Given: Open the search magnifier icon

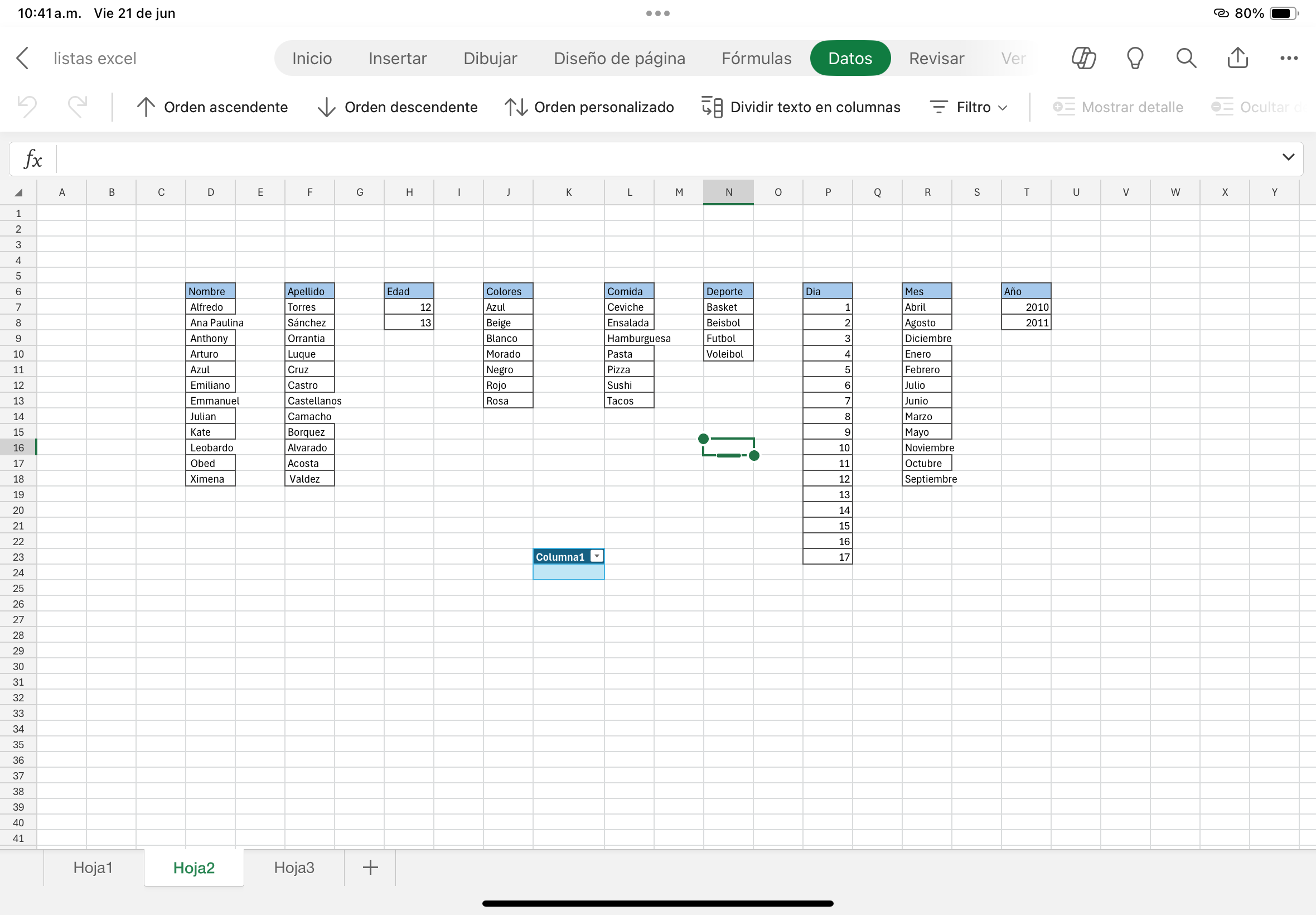Looking at the screenshot, I should pos(1186,59).
